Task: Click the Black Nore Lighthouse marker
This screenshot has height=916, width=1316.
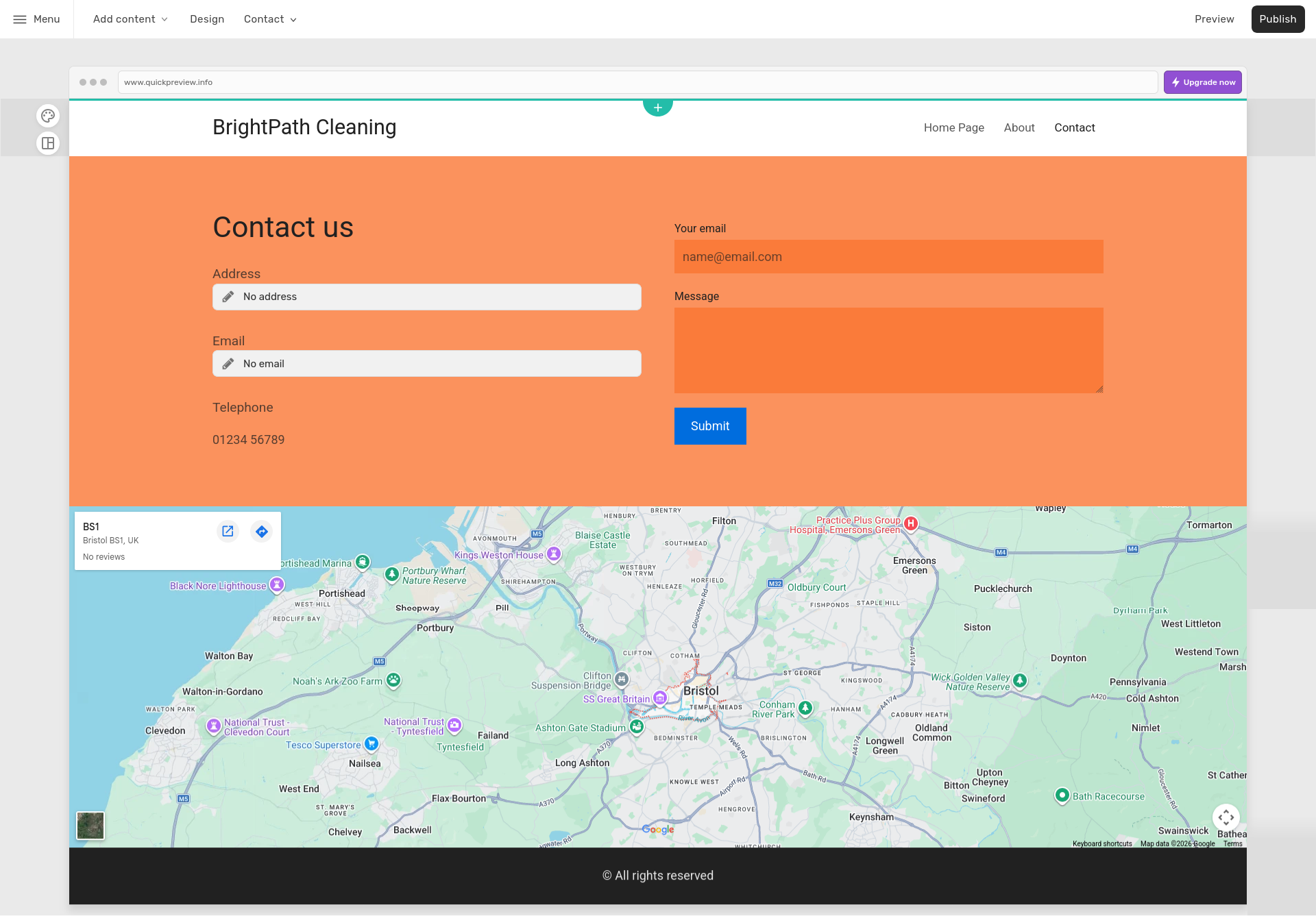Action: point(277,584)
